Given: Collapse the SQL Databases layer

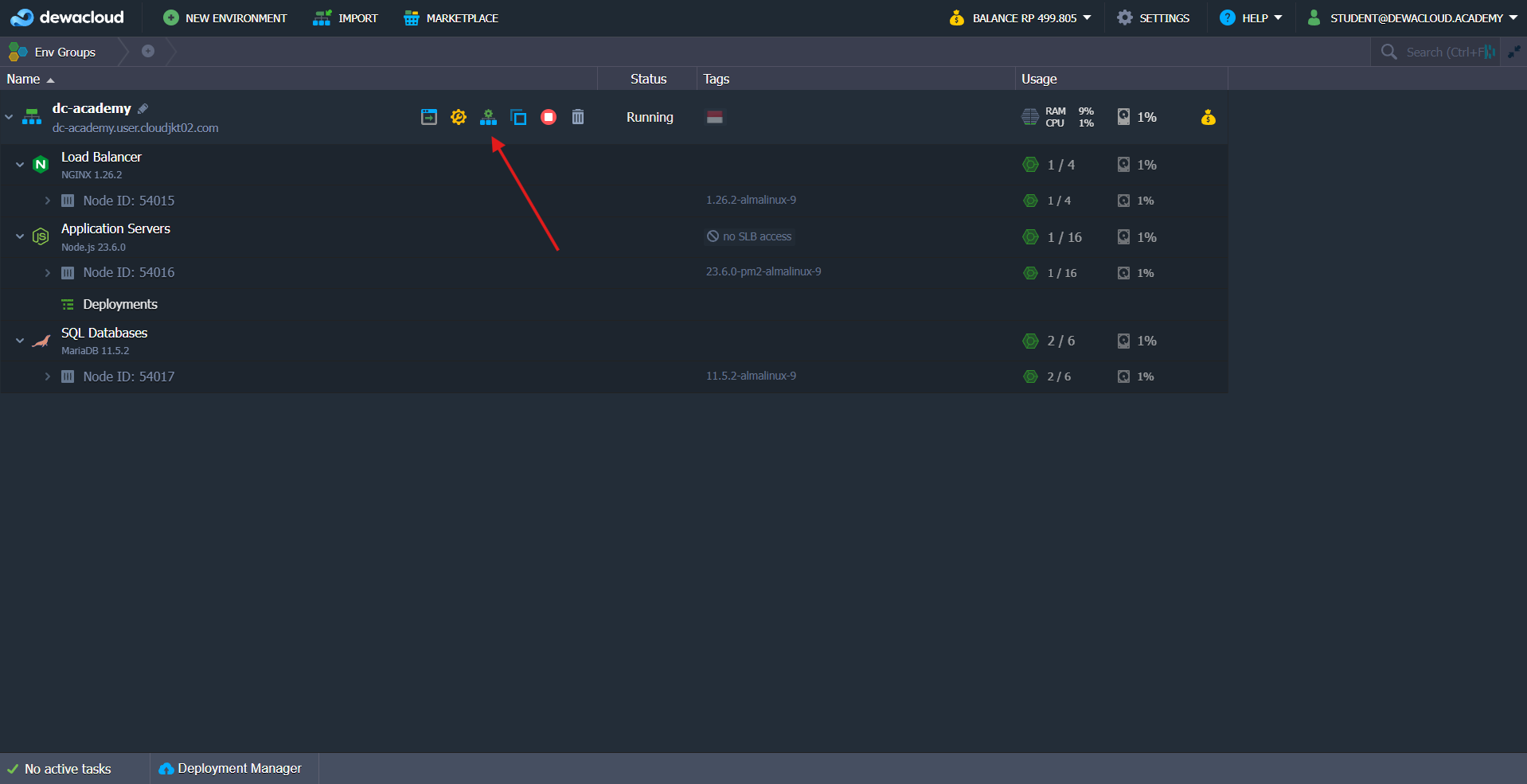Looking at the screenshot, I should (20, 341).
